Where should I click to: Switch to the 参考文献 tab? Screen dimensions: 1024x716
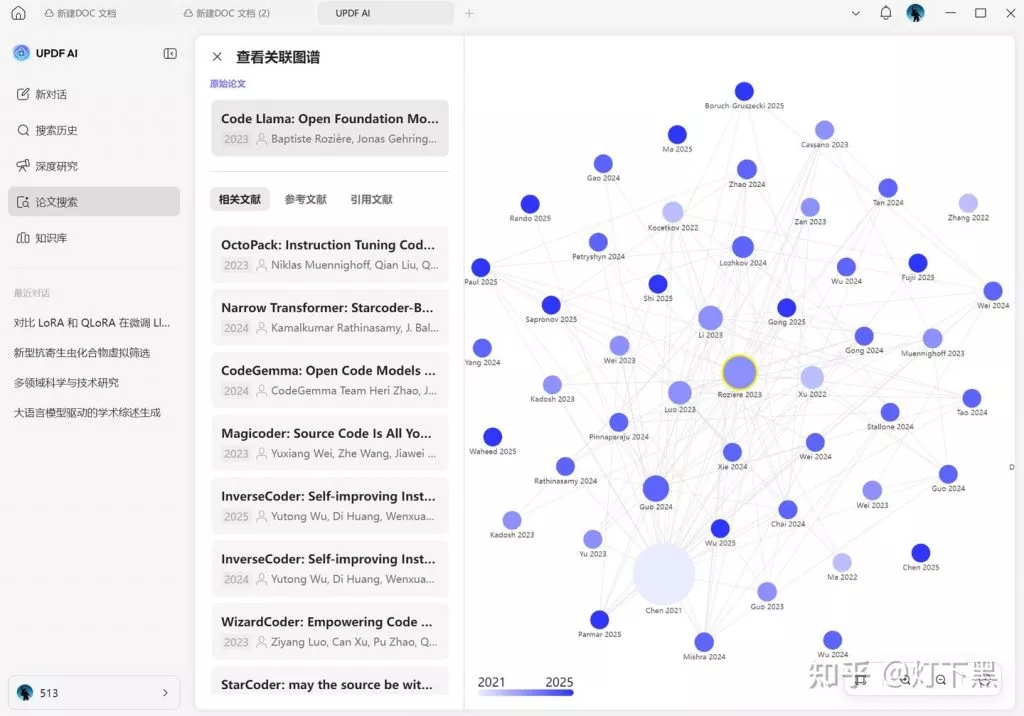coord(305,199)
